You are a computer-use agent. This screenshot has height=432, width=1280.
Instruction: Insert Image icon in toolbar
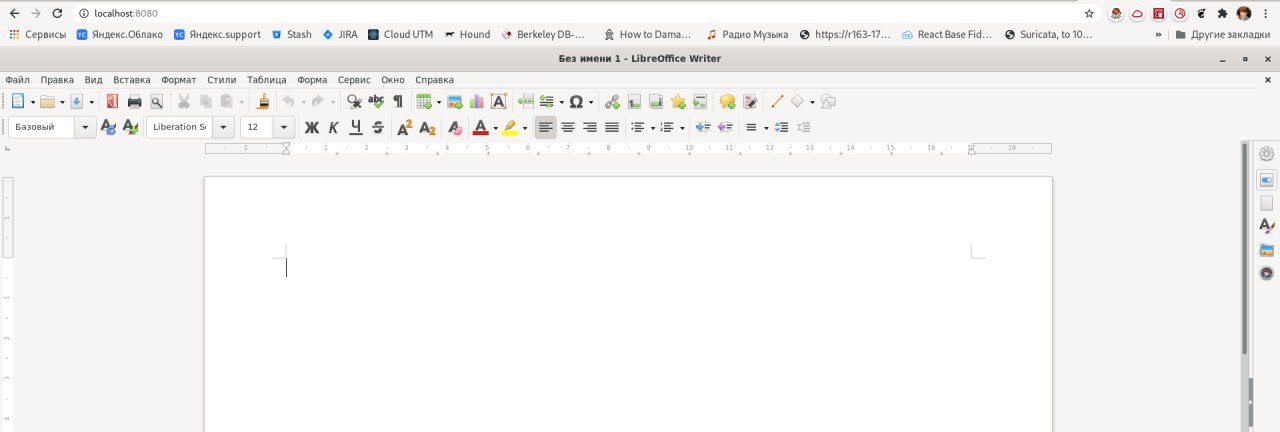point(454,101)
